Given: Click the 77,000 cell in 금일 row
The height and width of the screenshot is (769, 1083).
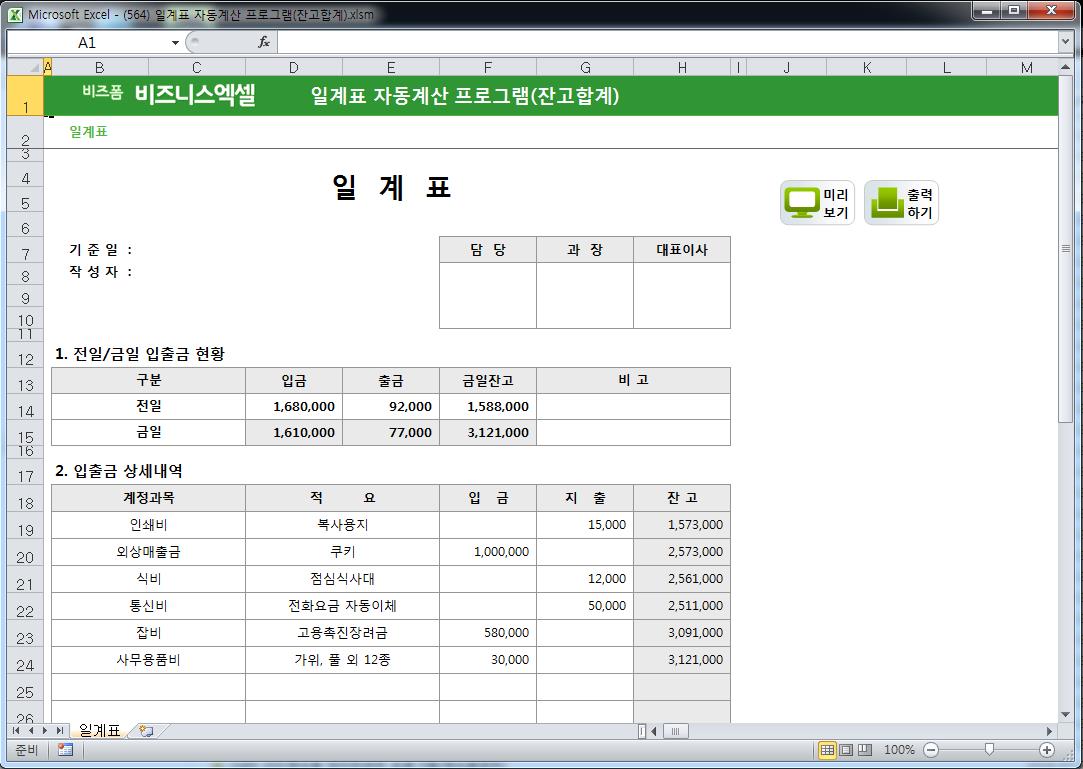Looking at the screenshot, I should [x=391, y=433].
